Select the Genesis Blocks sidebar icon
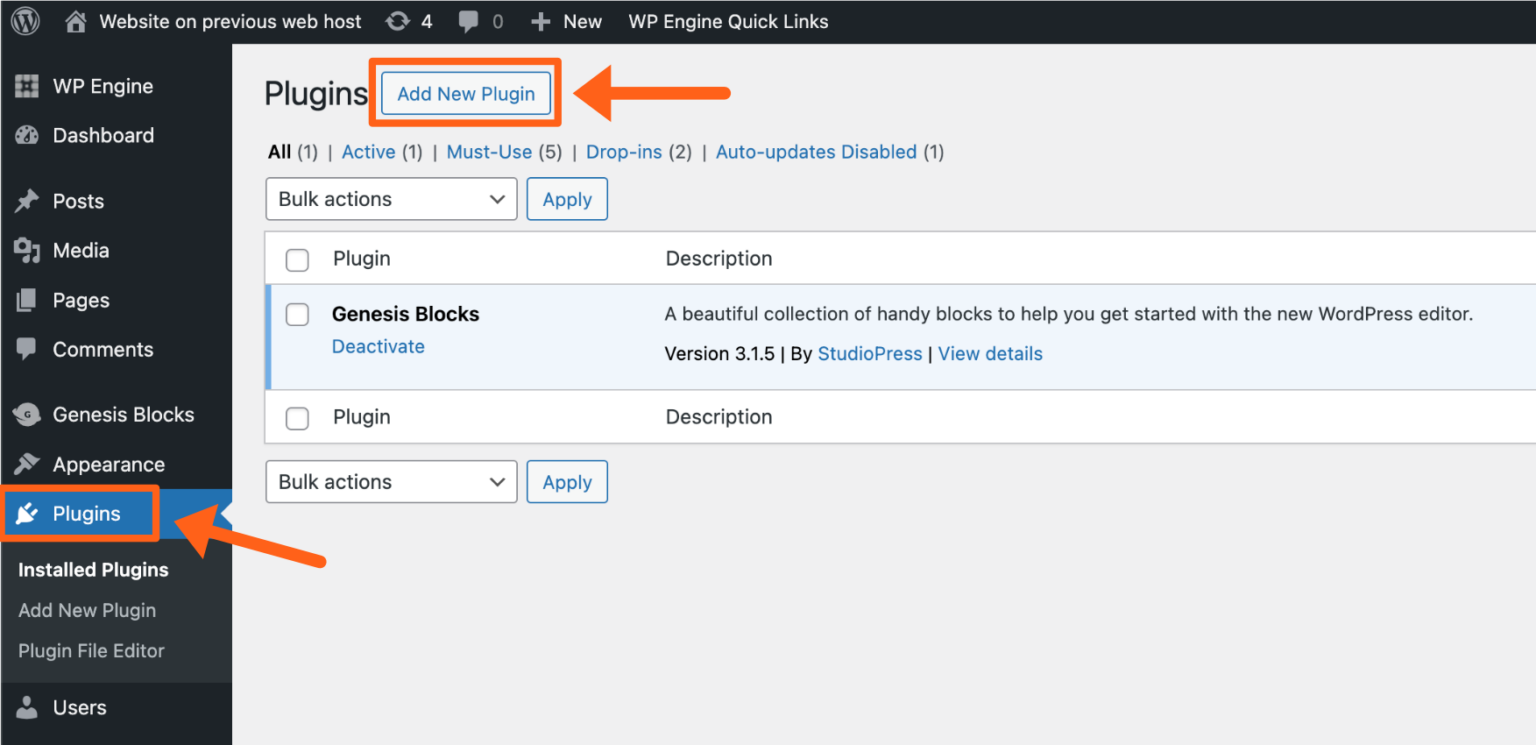The width and height of the screenshot is (1536, 745). pos(28,414)
